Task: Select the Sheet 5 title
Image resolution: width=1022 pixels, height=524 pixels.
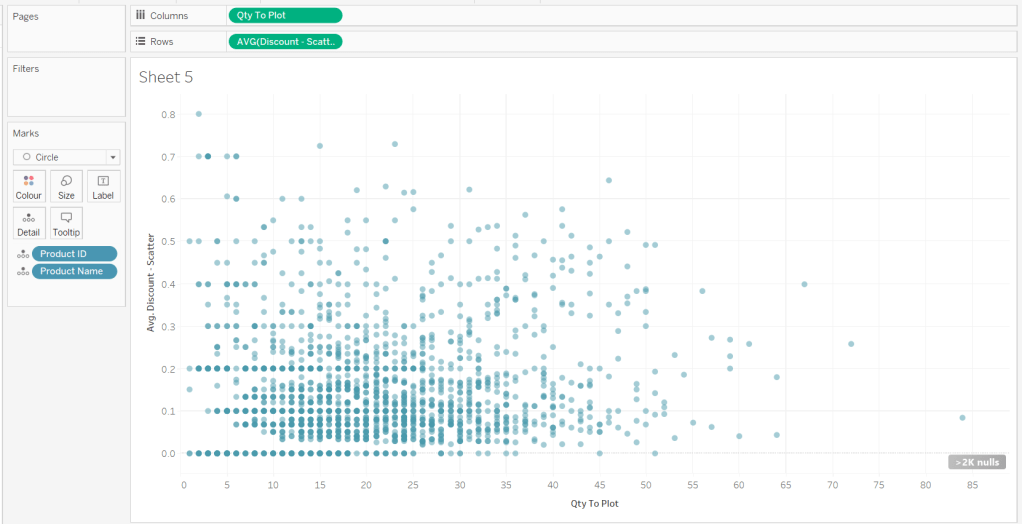Action: click(x=166, y=77)
